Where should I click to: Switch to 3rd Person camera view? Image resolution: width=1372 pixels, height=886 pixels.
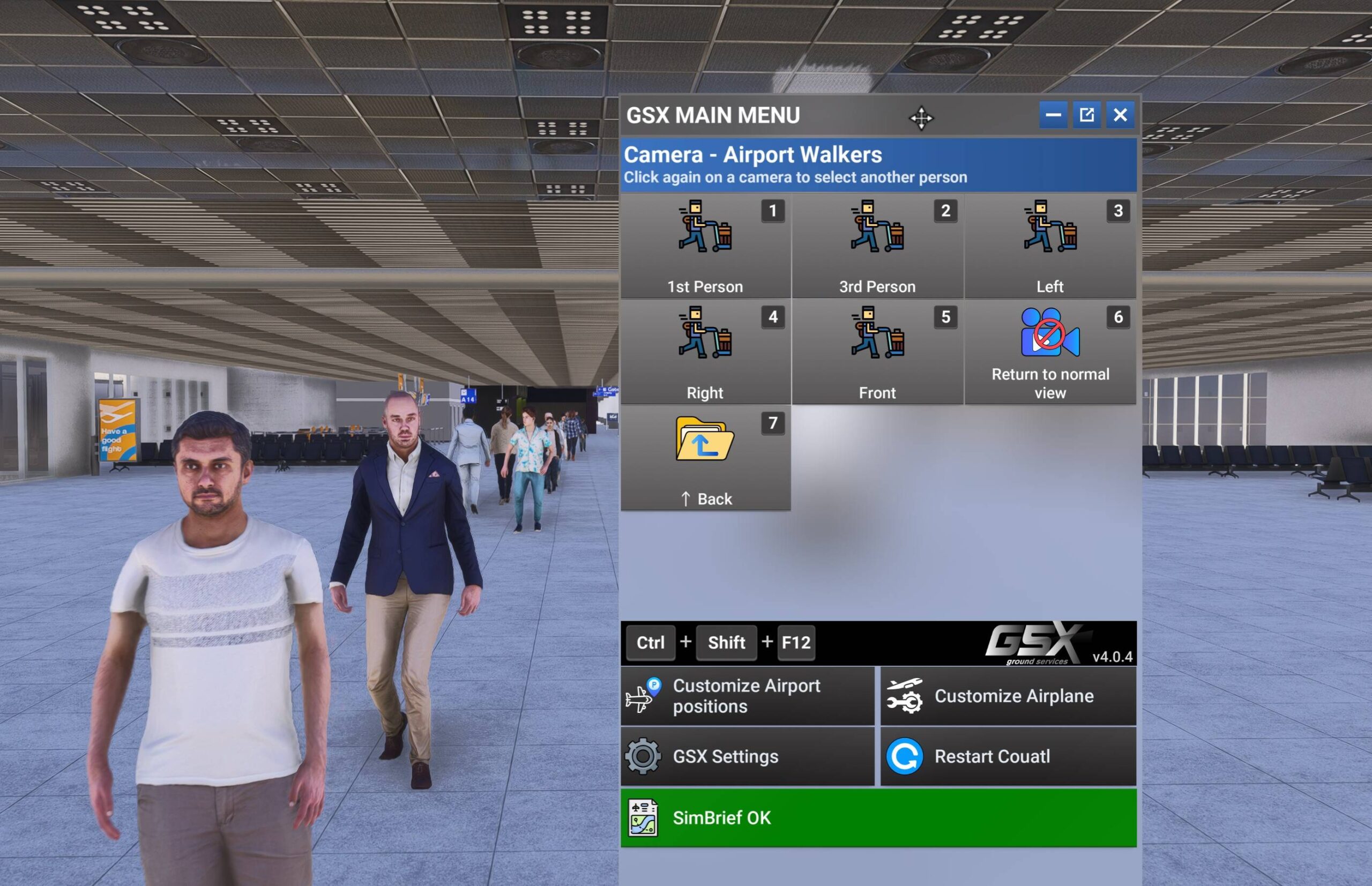click(x=877, y=245)
